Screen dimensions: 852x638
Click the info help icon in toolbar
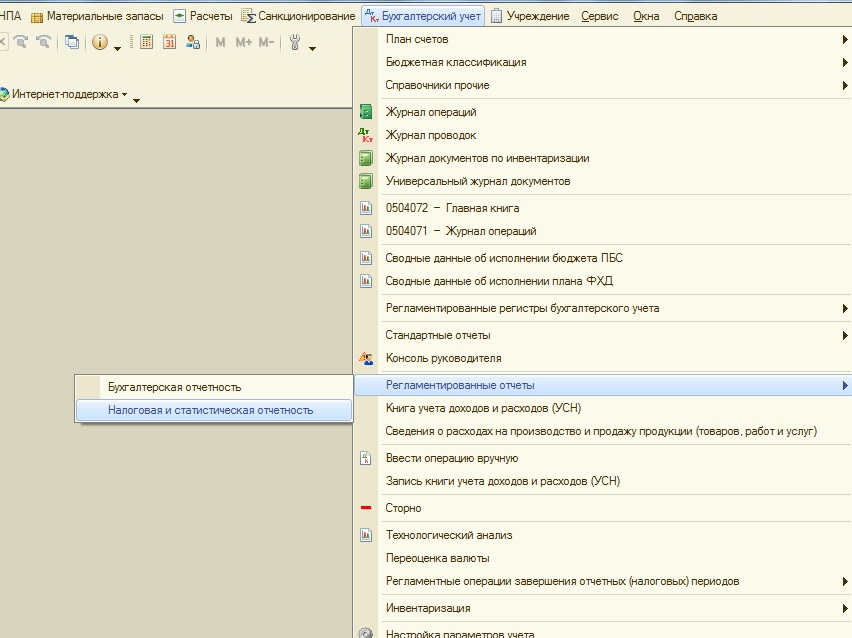pos(99,42)
